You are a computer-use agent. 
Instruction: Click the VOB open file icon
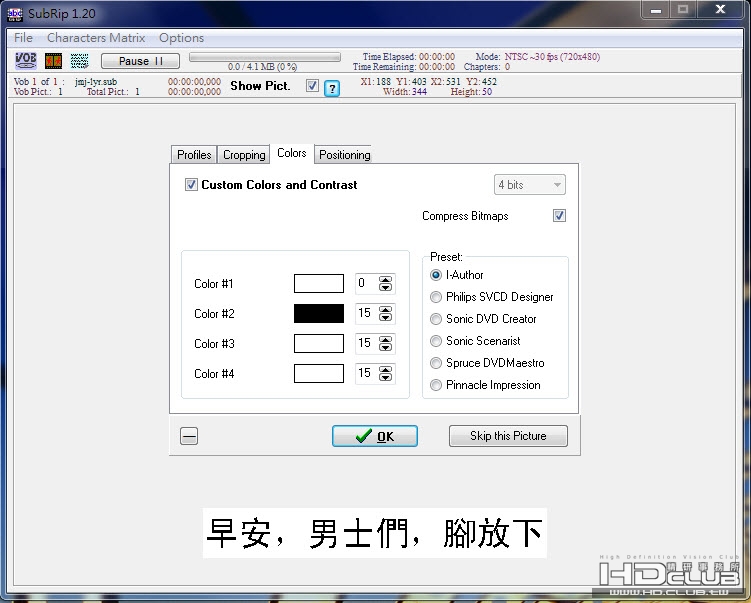click(x=26, y=60)
